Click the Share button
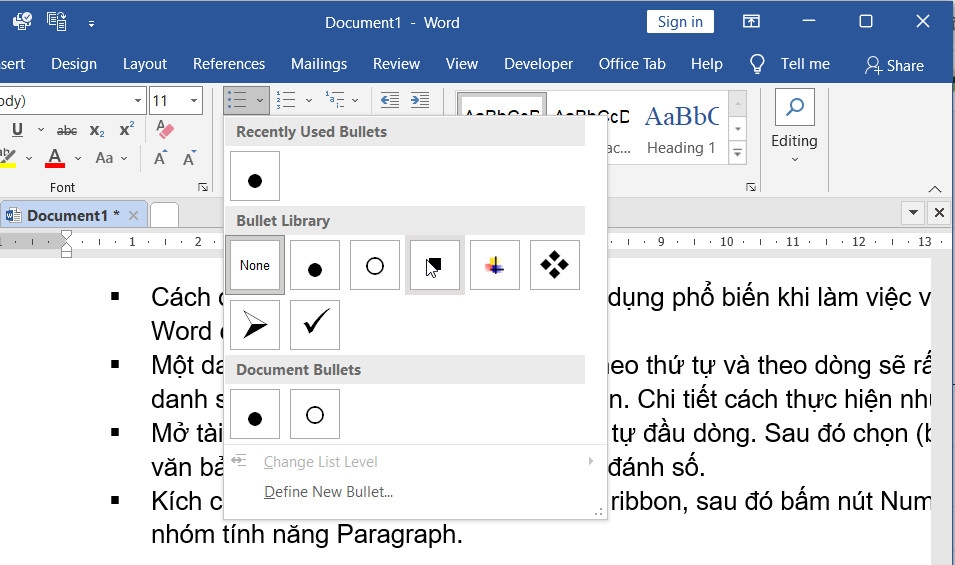This screenshot has width=955, height=565. (894, 65)
